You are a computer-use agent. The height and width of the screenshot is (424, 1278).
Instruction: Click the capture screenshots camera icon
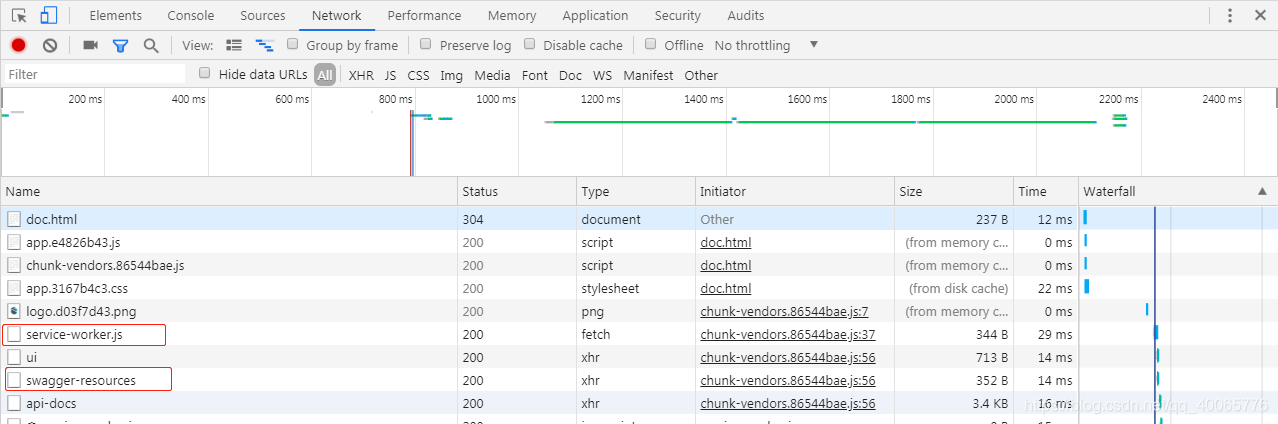tap(90, 45)
